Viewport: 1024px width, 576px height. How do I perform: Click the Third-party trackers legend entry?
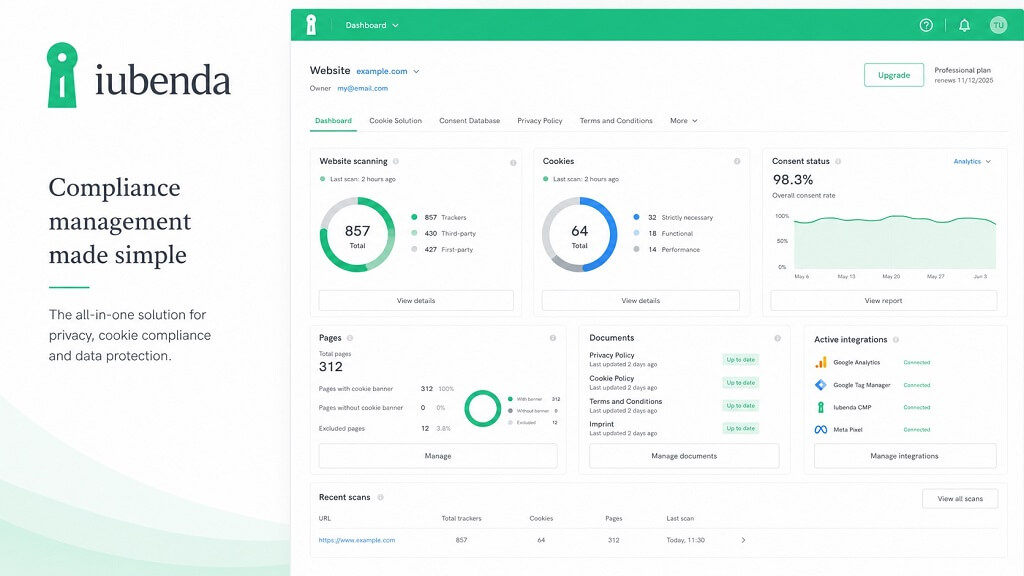coord(443,233)
